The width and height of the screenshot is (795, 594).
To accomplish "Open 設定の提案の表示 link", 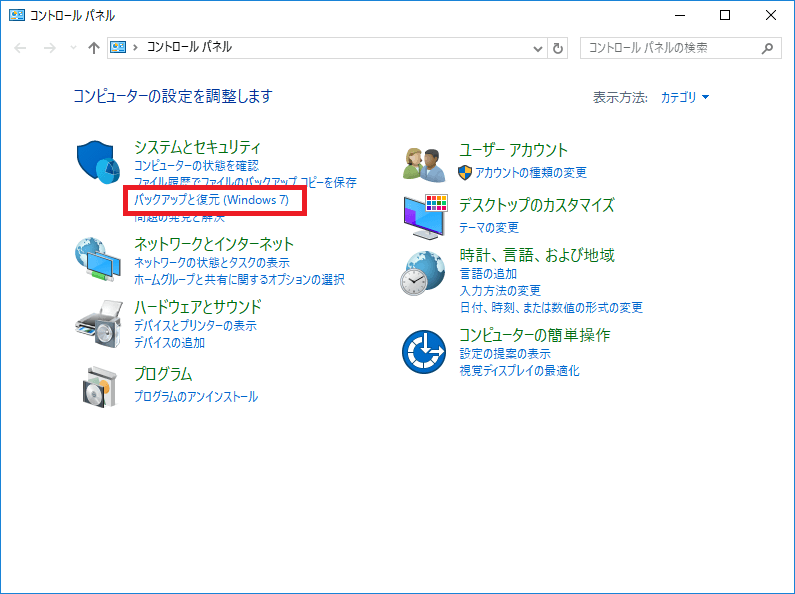I will [505, 353].
